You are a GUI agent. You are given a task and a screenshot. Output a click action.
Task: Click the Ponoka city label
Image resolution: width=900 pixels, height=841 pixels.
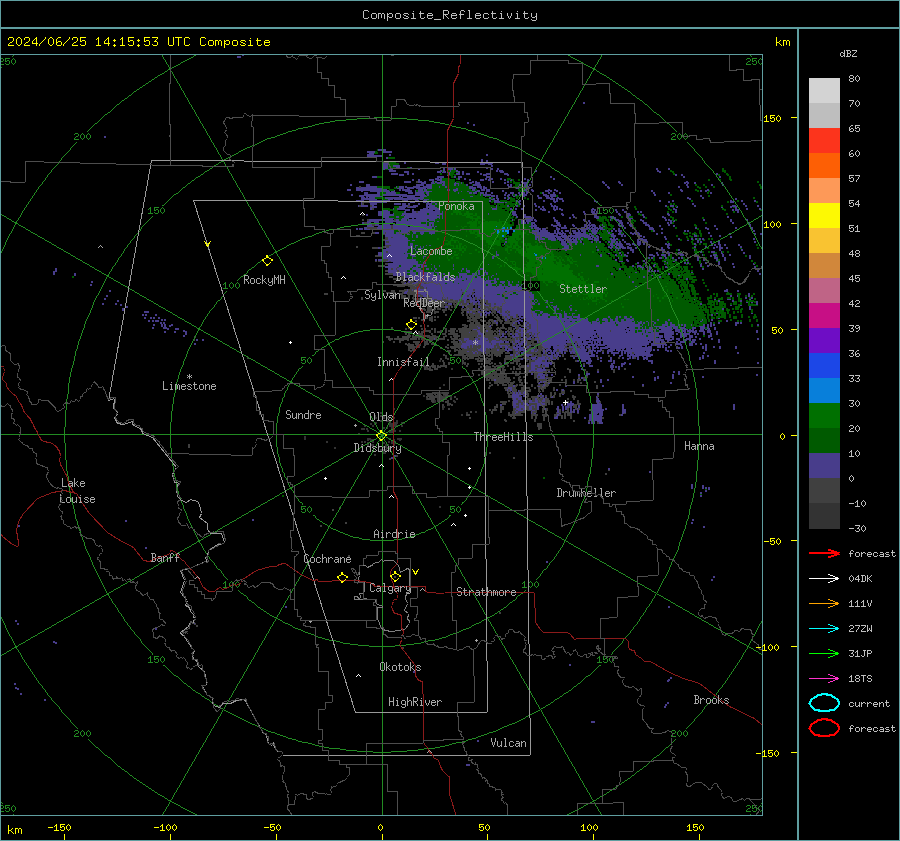pos(456,206)
